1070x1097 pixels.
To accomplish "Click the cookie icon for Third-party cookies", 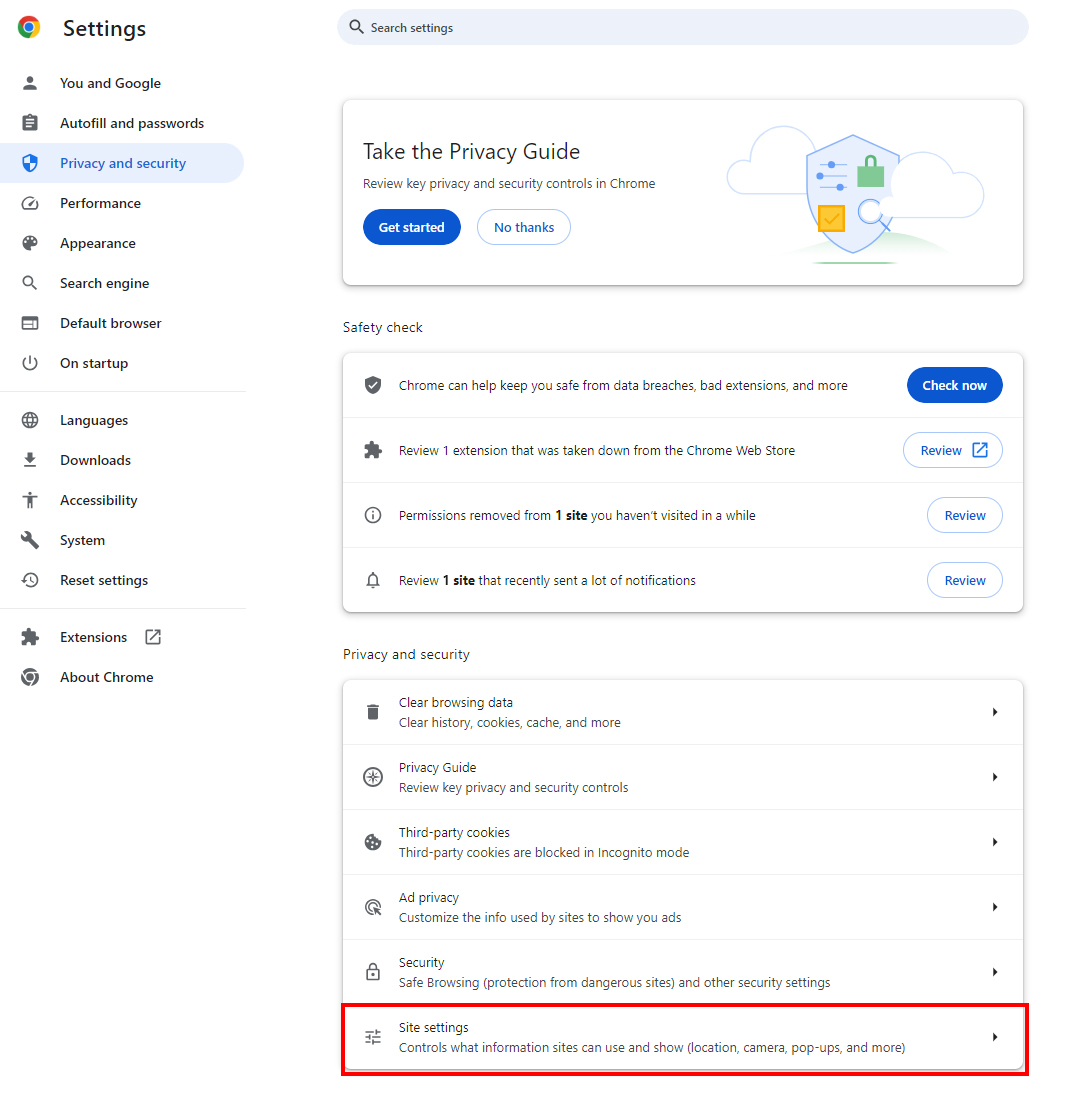I will [373, 842].
